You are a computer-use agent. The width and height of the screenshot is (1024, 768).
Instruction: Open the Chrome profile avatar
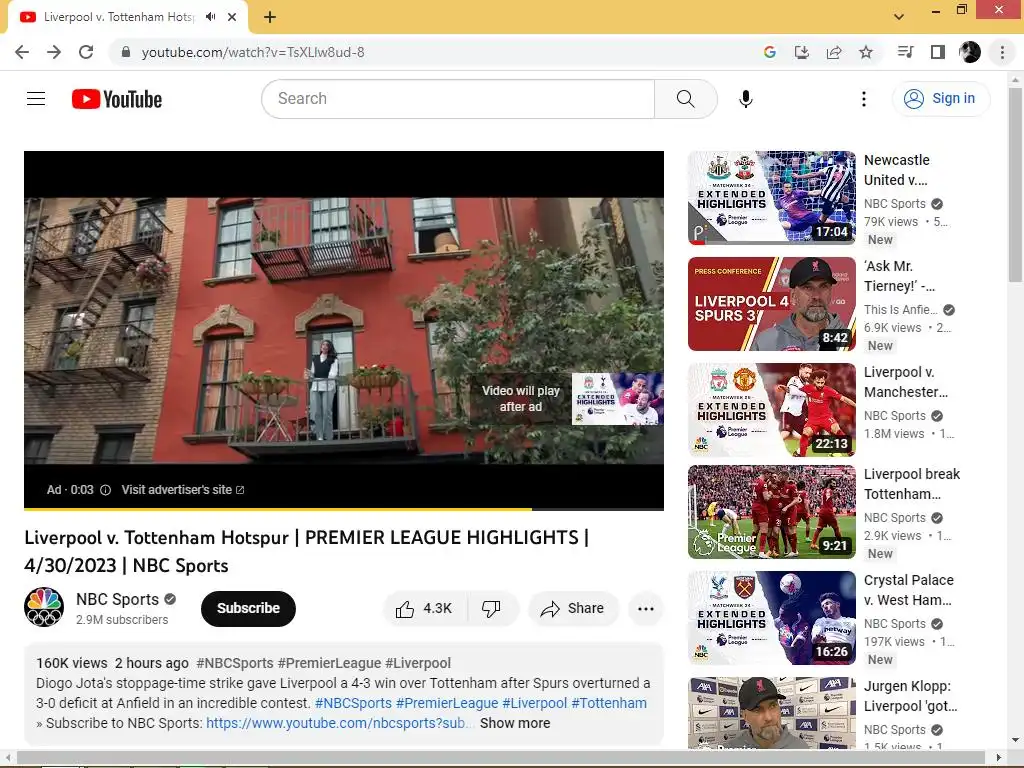pos(970,52)
